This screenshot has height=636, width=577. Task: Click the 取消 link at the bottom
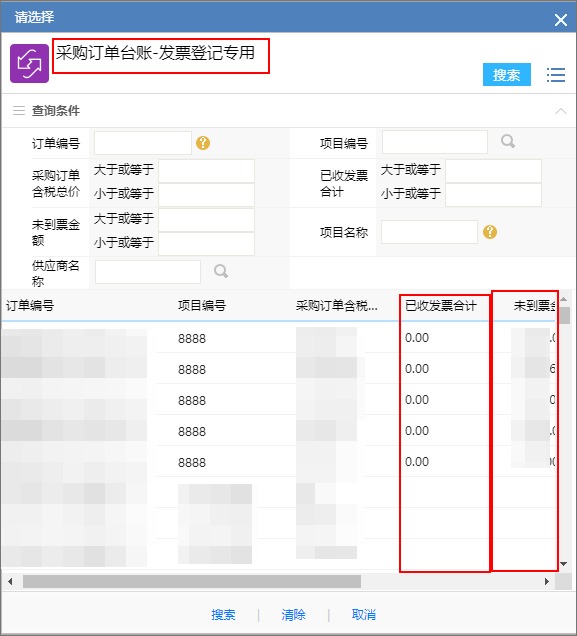point(363,615)
